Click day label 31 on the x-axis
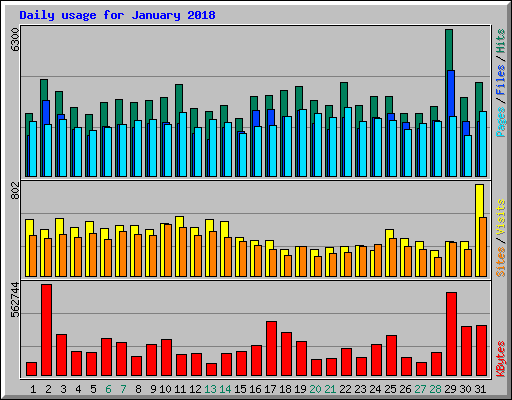The width and height of the screenshot is (512, 400). tap(480, 389)
